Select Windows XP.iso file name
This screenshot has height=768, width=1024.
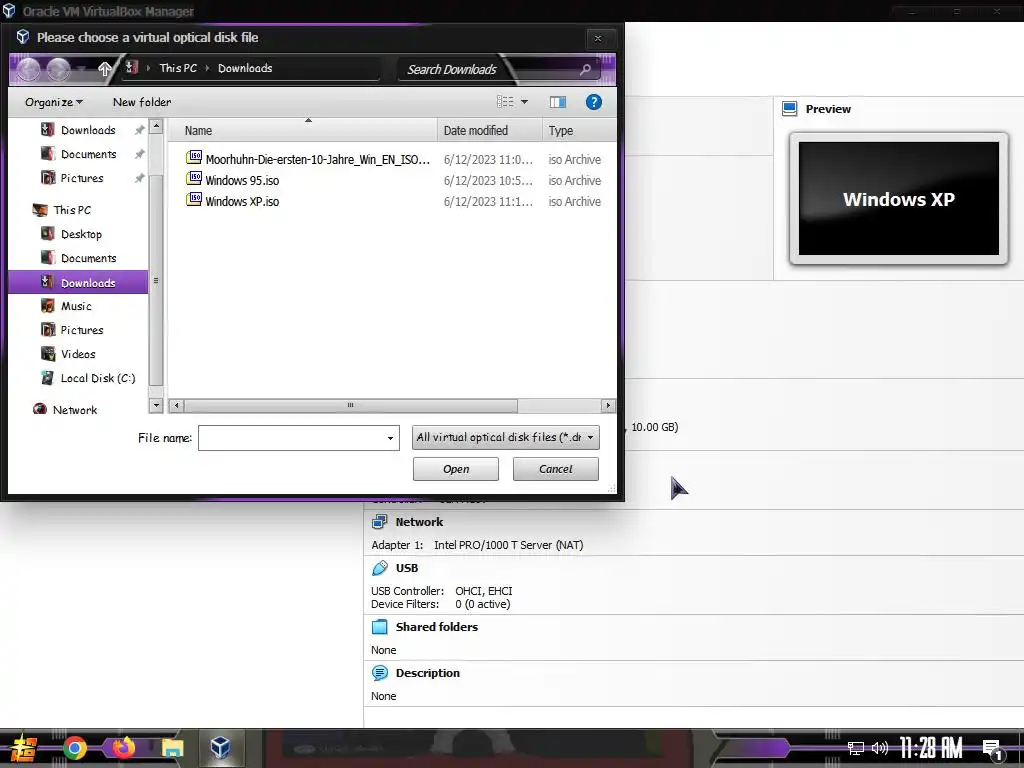click(242, 201)
